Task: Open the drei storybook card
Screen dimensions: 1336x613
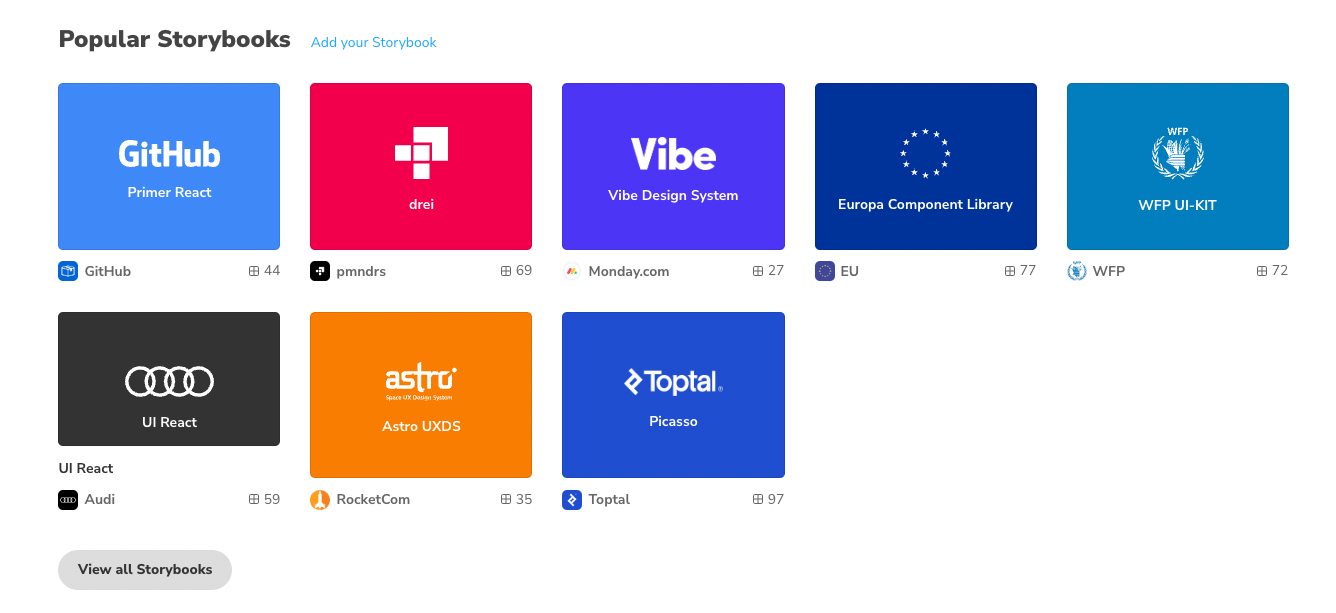Action: pos(420,166)
